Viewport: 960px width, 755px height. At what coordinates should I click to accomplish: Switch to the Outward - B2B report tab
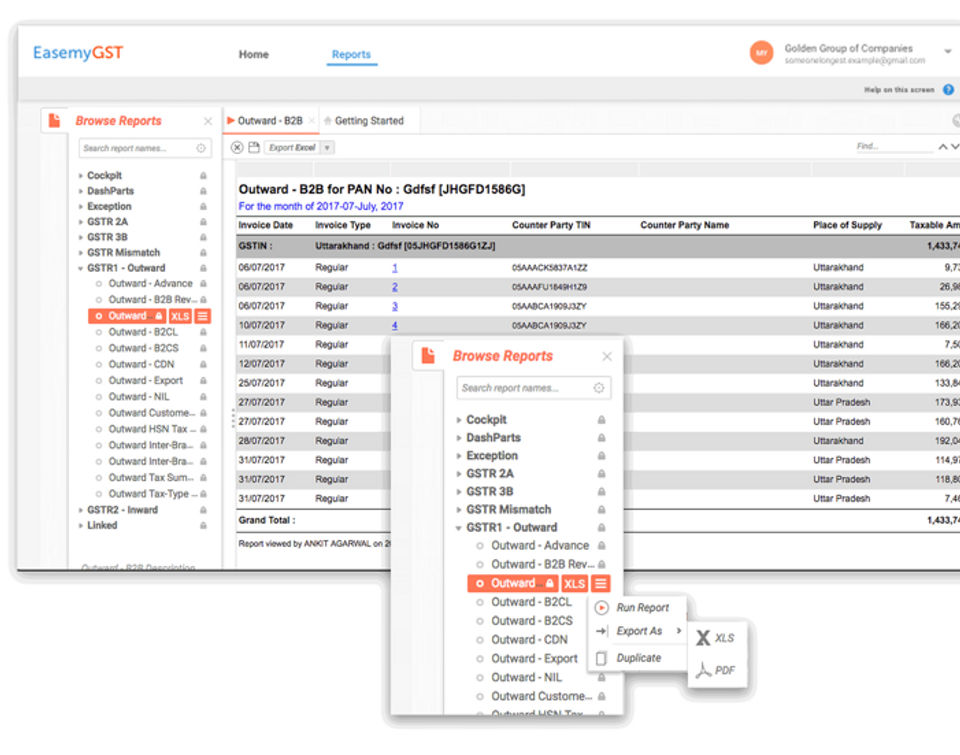click(270, 121)
